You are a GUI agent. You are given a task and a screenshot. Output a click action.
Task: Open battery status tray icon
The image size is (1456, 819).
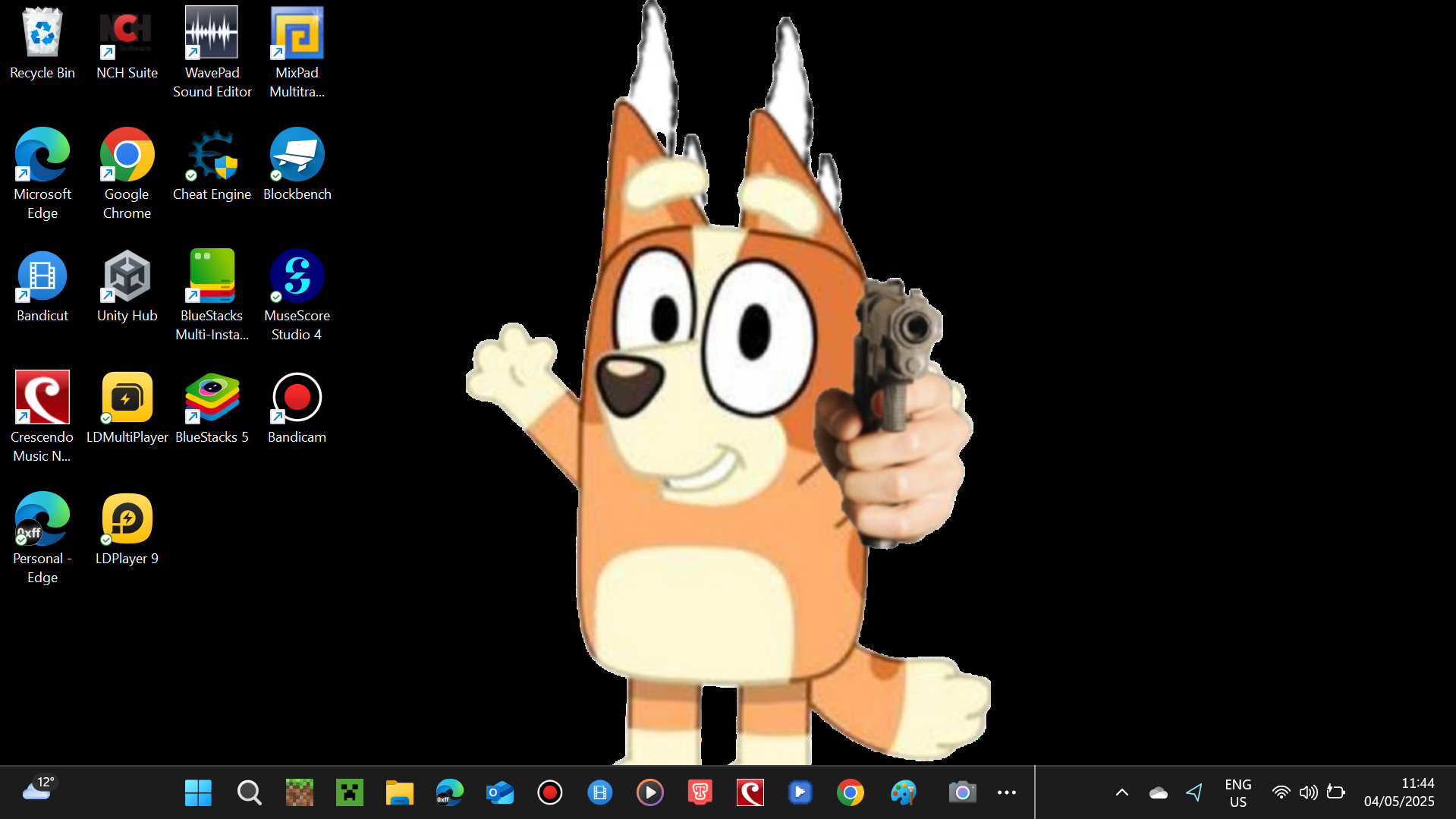[1336, 792]
